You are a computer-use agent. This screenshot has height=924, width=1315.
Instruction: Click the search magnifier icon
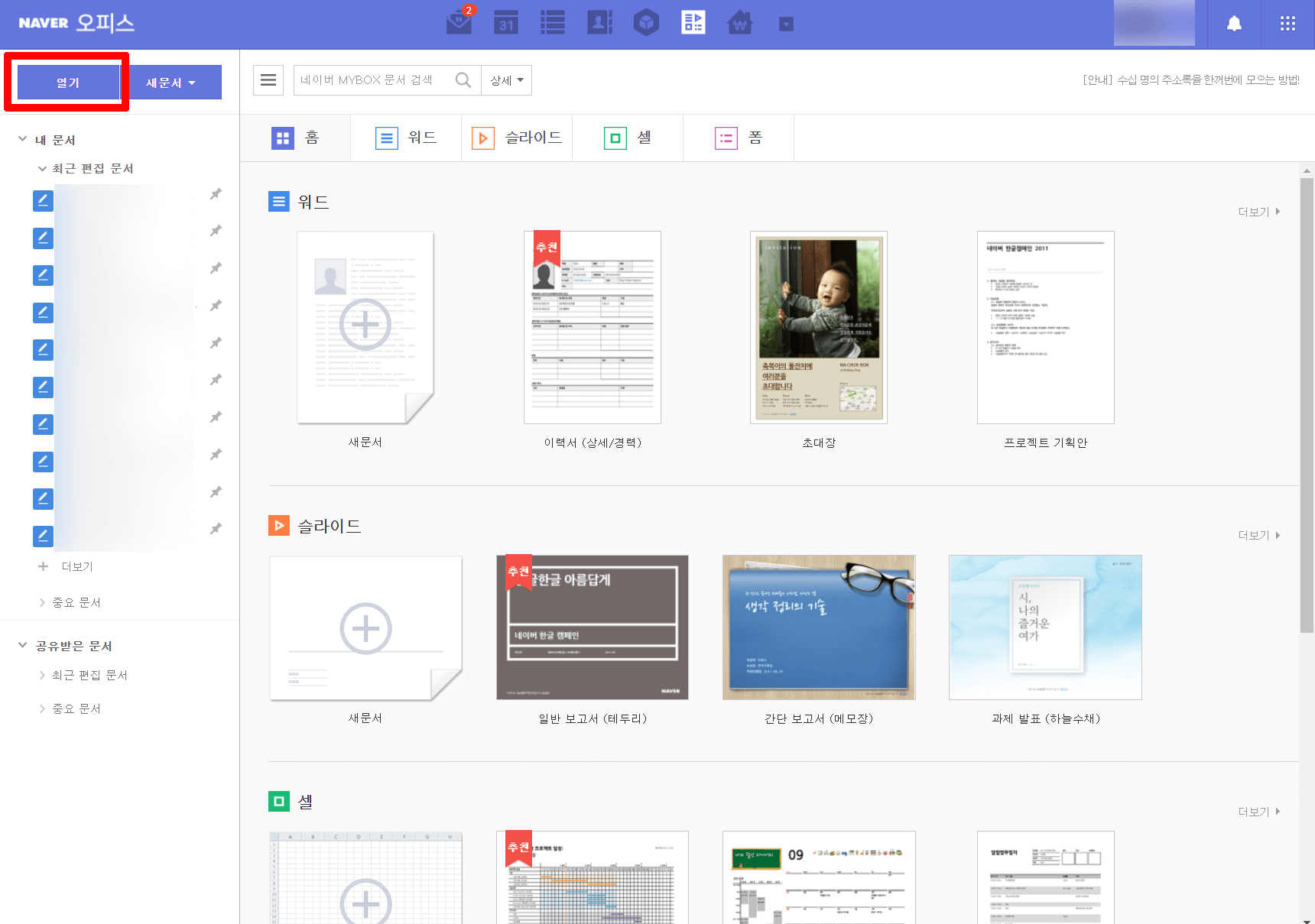[463, 80]
